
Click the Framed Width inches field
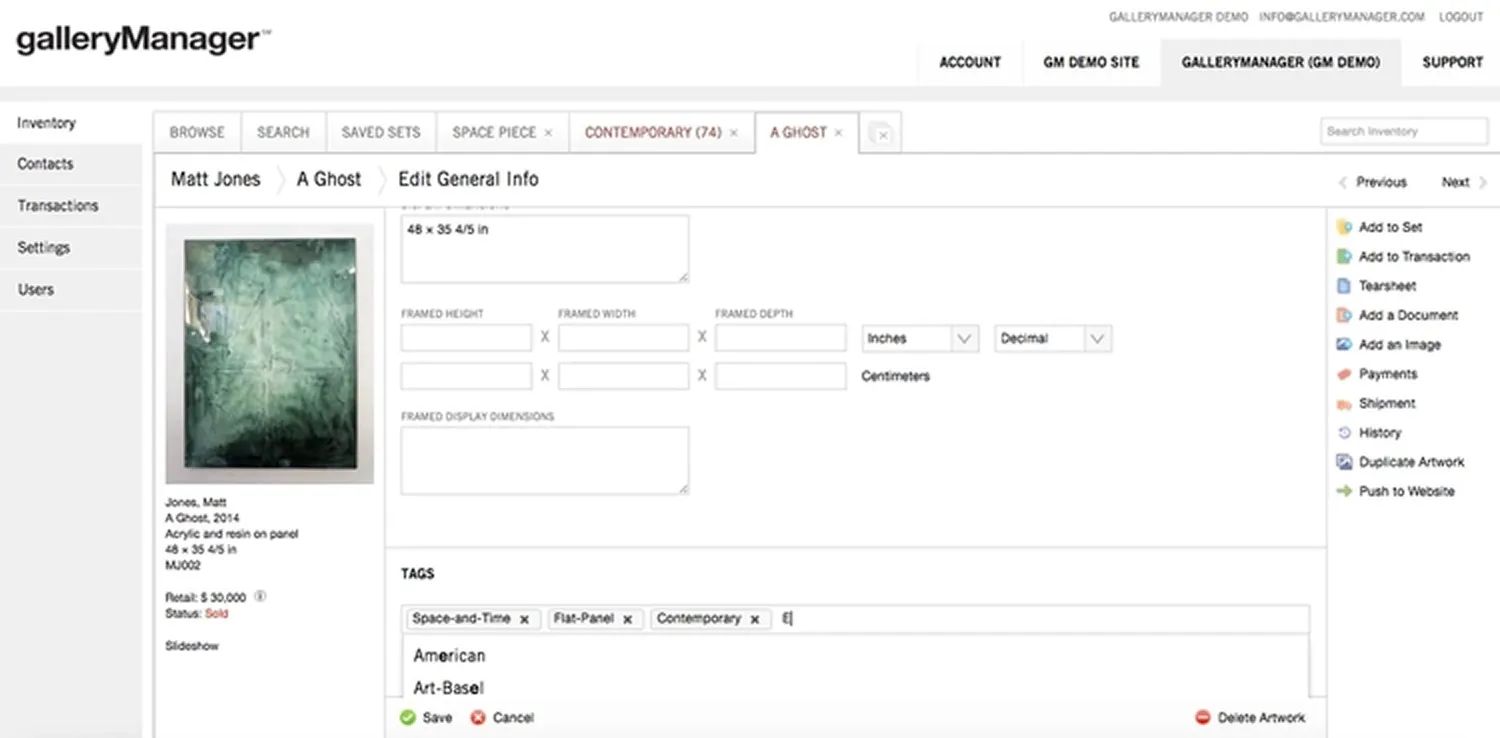tap(623, 338)
